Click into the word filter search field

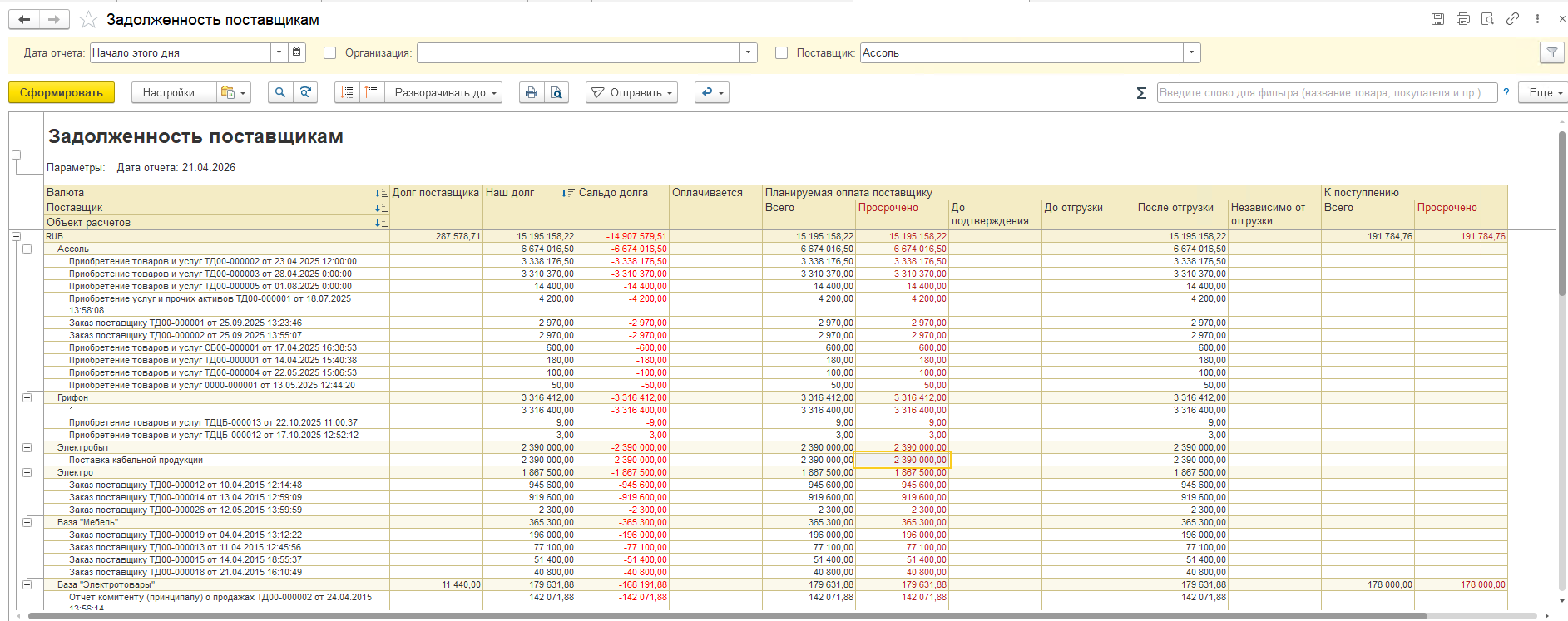point(1327,92)
